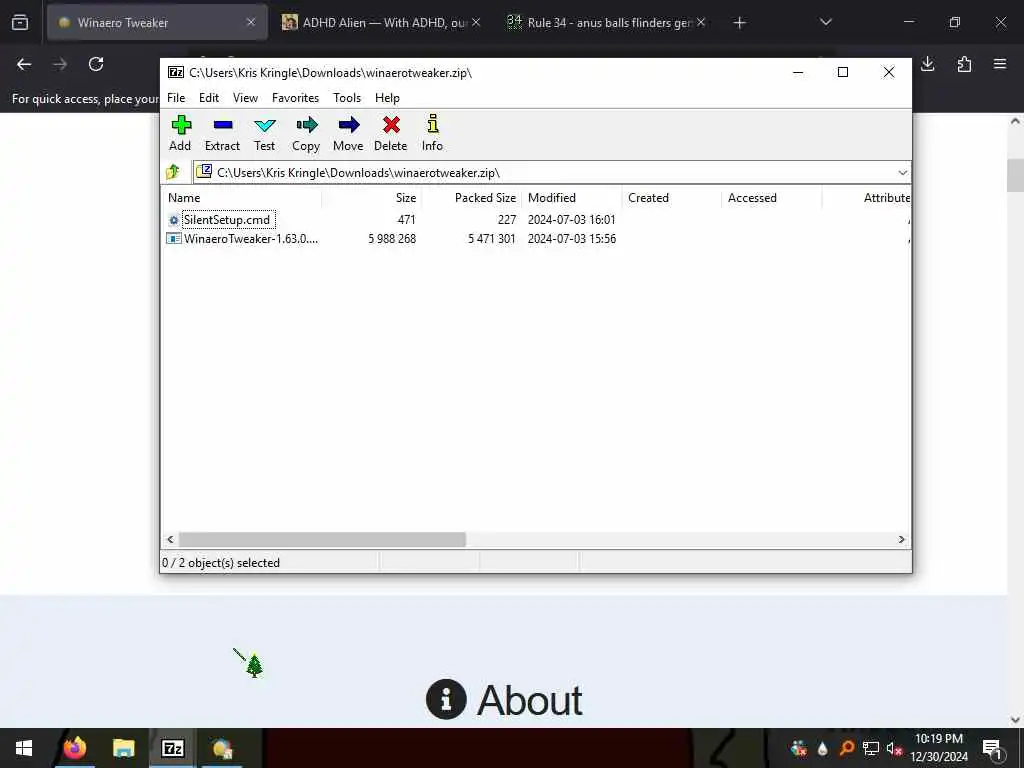Open the notification center icon

pyautogui.click(x=992, y=748)
